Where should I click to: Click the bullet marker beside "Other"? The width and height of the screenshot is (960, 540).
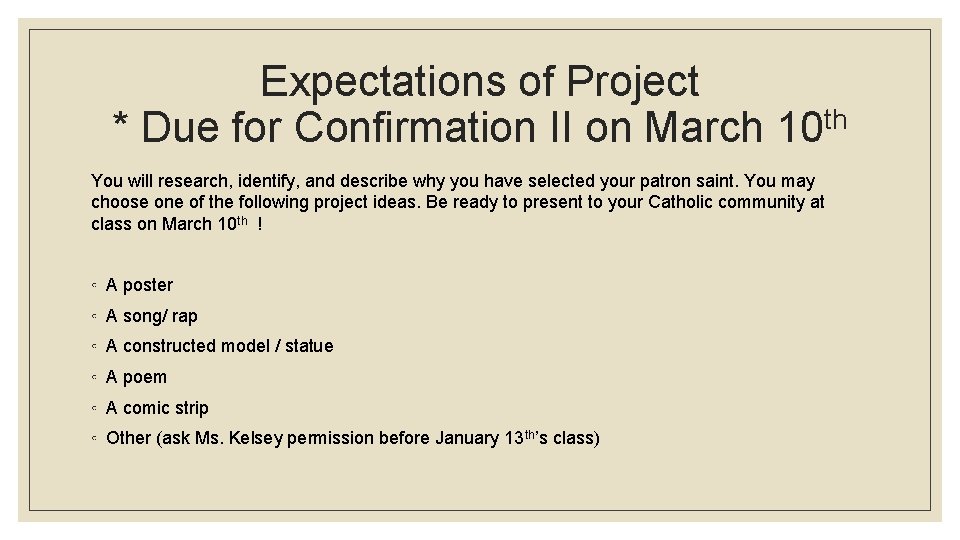pos(93,439)
